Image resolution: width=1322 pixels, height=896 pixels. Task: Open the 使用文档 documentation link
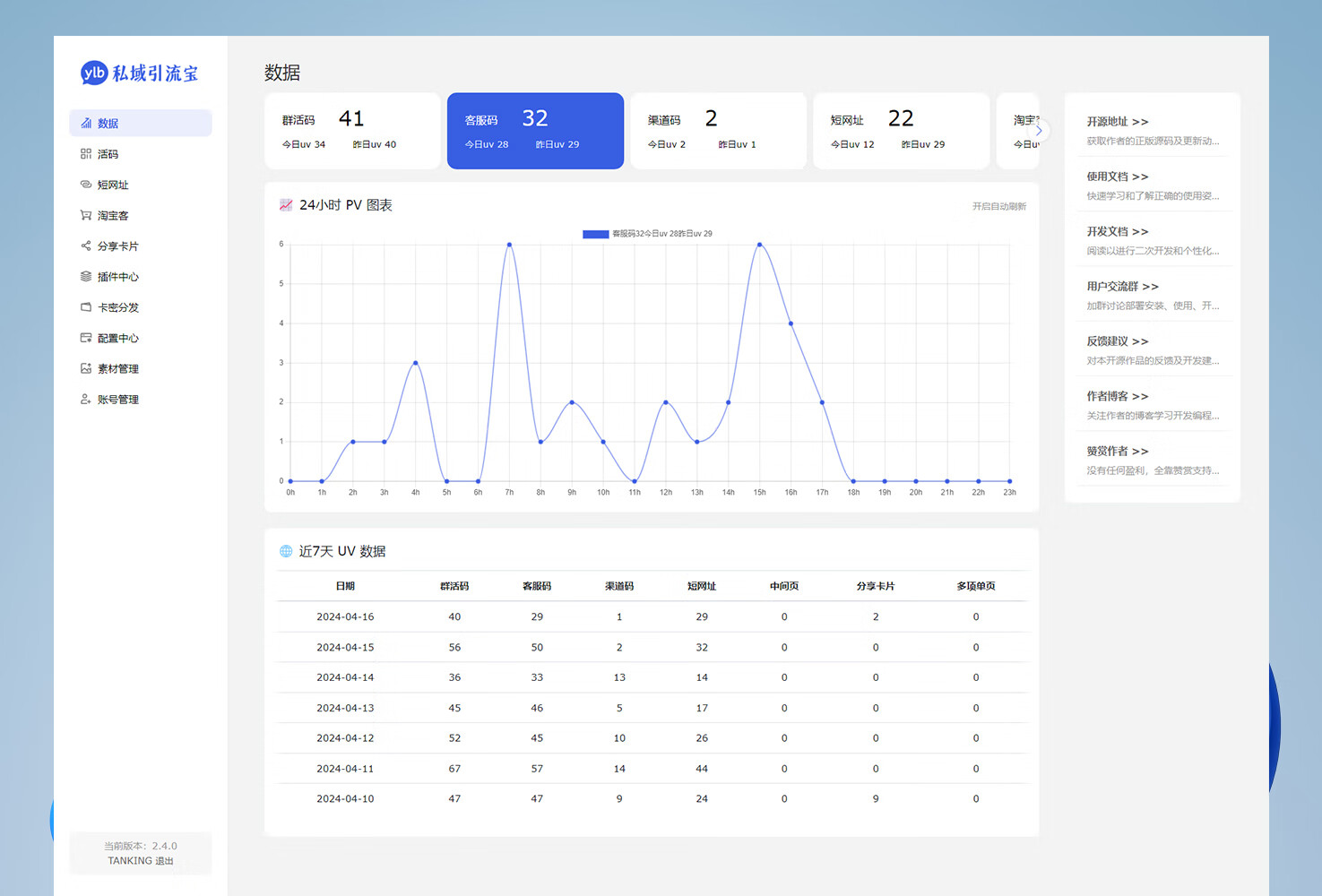1116,177
